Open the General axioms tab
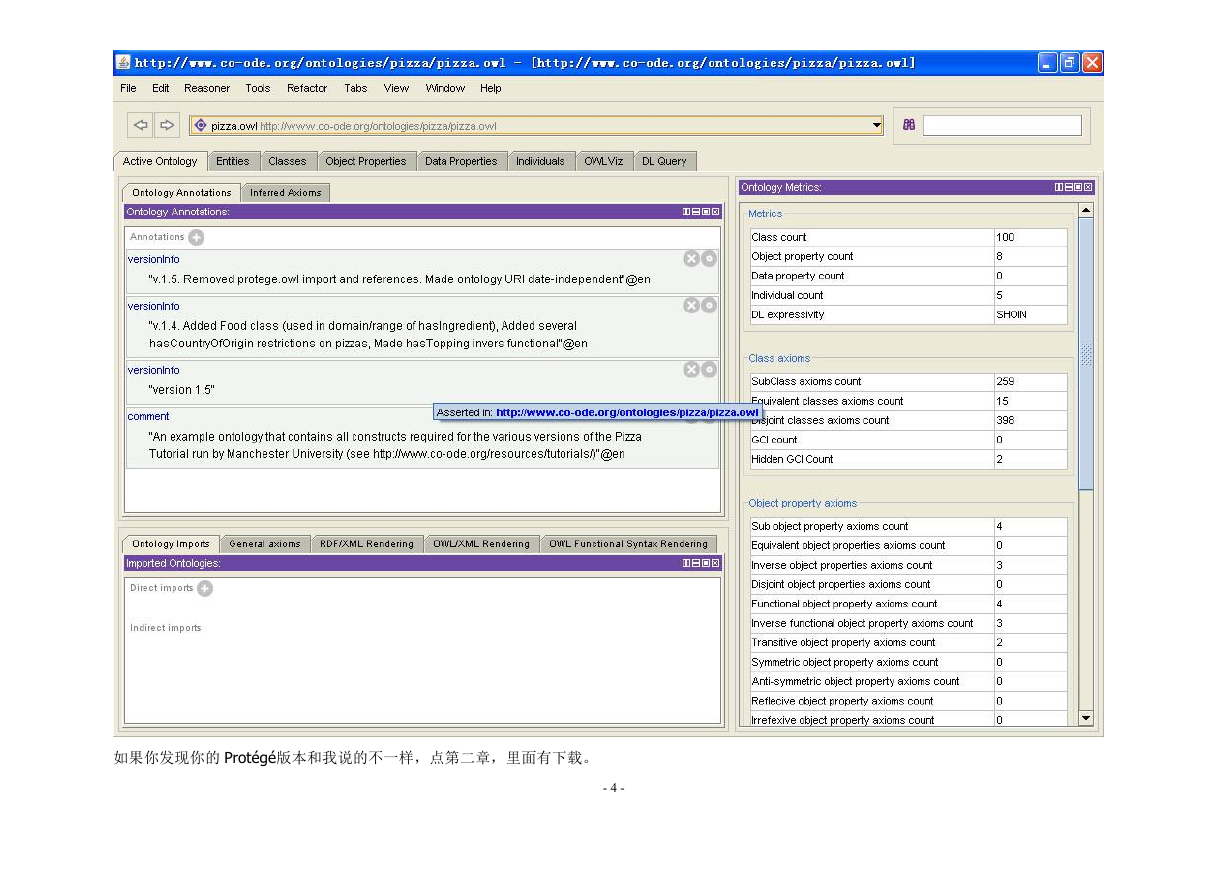The width and height of the screenshot is (1228, 869). click(x=265, y=544)
